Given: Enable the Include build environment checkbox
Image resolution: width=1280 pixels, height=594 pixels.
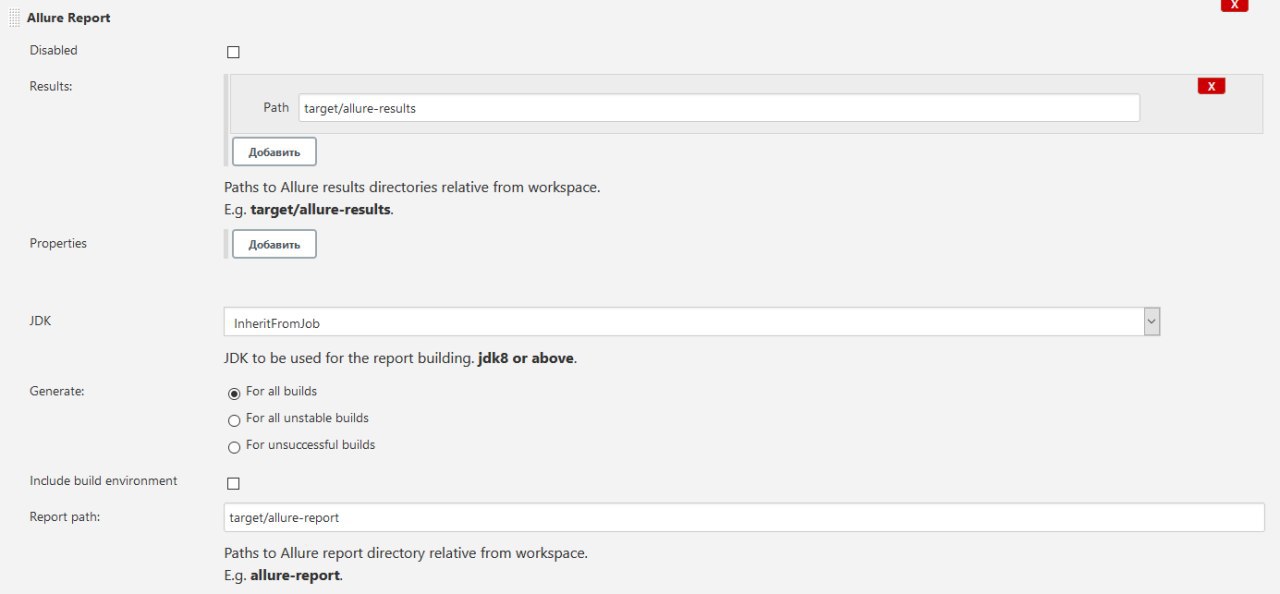Looking at the screenshot, I should pyautogui.click(x=233, y=483).
